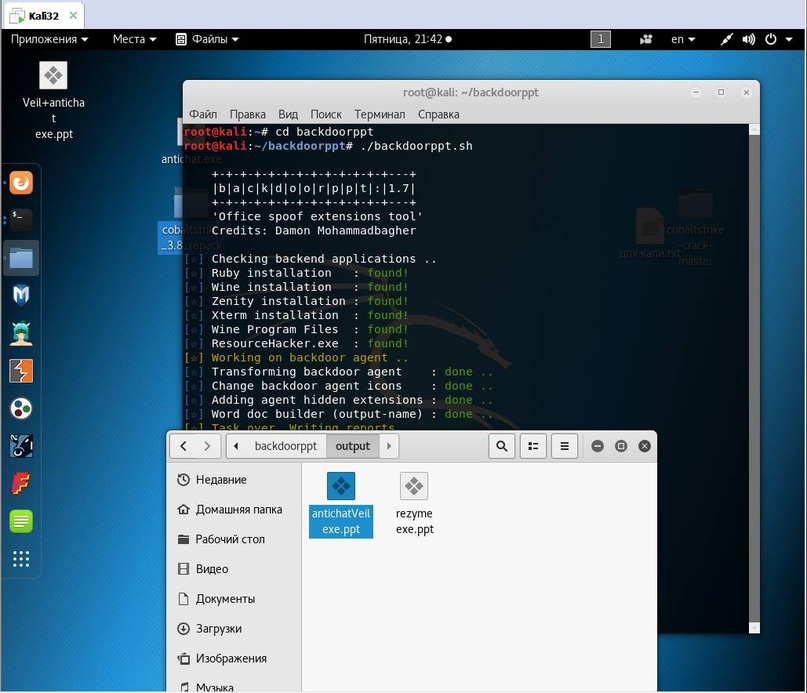The height and width of the screenshot is (693, 807).
Task: Open Загрузки in sidebar
Action: tap(218, 629)
